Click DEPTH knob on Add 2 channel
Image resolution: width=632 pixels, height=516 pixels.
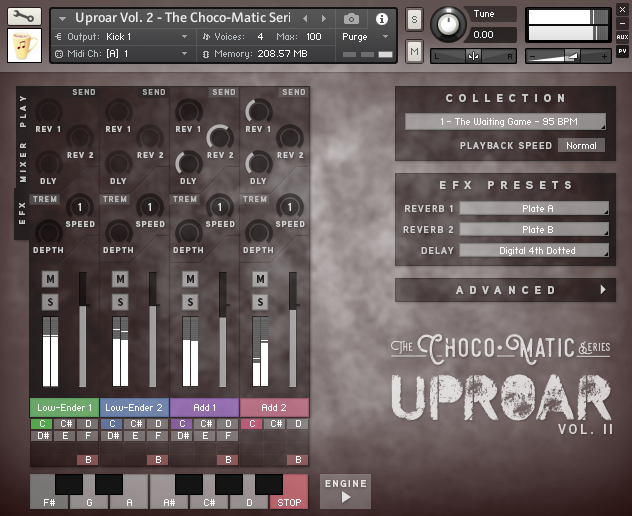tap(259, 233)
